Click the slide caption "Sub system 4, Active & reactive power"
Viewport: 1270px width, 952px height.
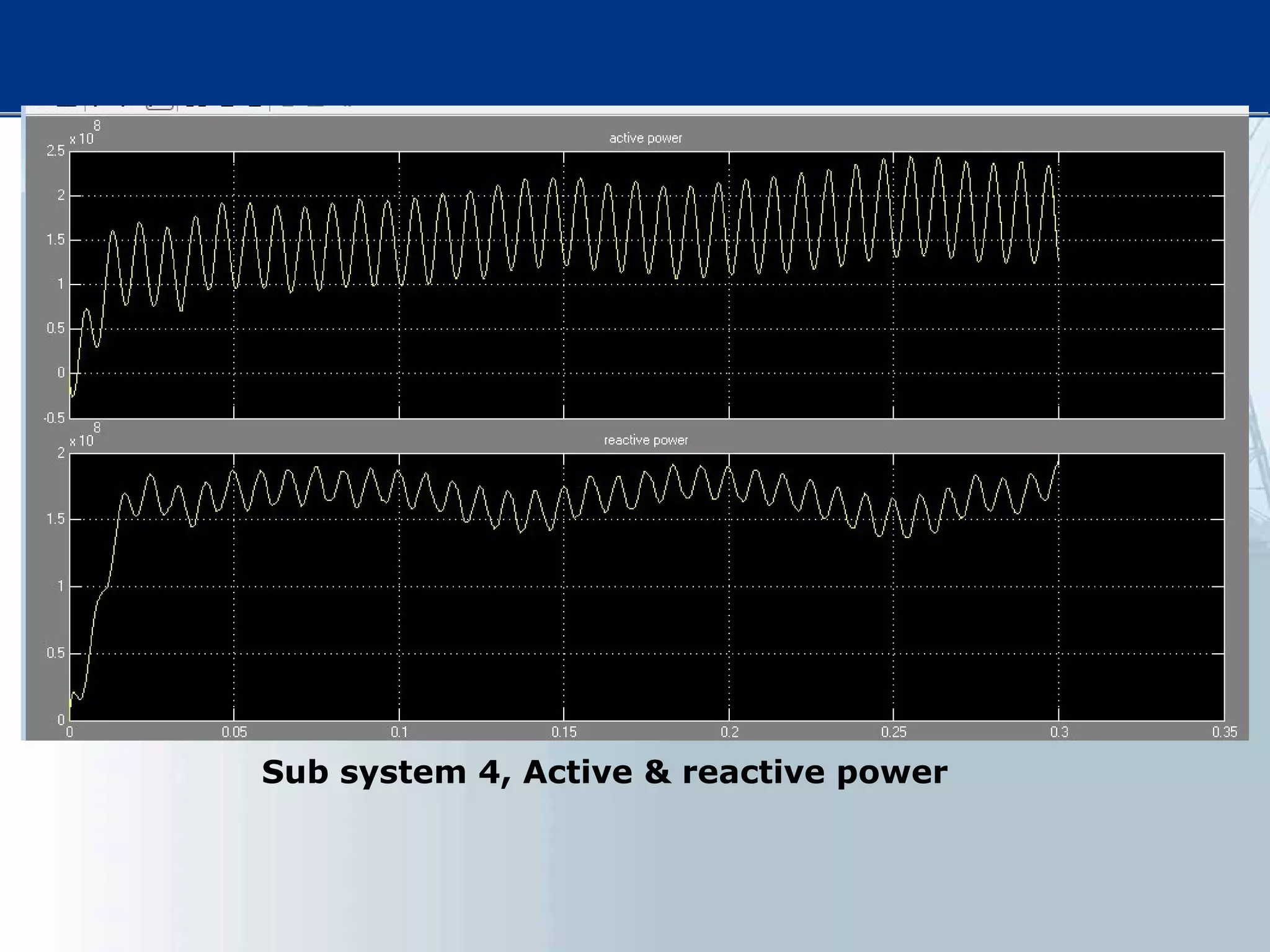604,773
